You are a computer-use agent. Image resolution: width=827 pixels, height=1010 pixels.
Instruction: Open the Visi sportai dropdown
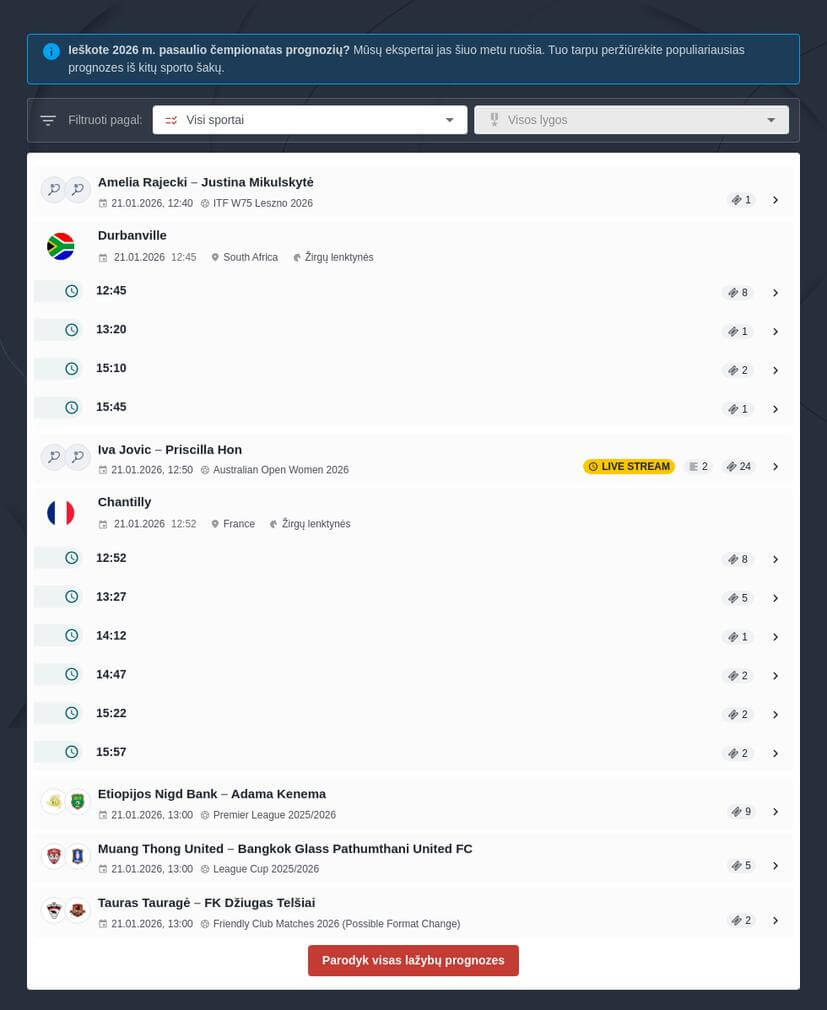pyautogui.click(x=310, y=120)
